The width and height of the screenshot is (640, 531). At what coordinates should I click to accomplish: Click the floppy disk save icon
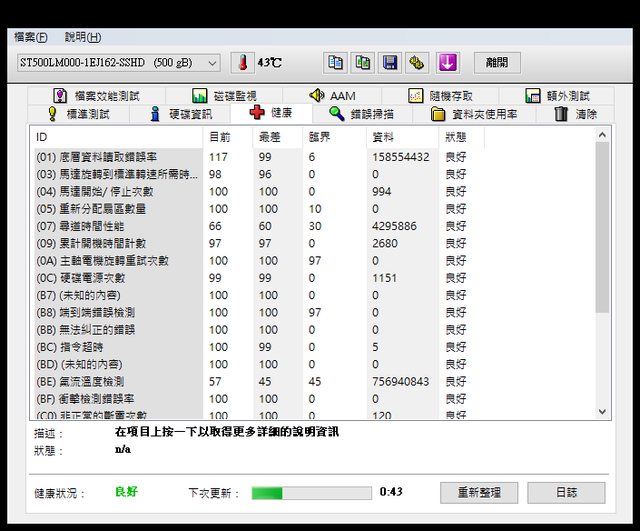tap(391, 62)
